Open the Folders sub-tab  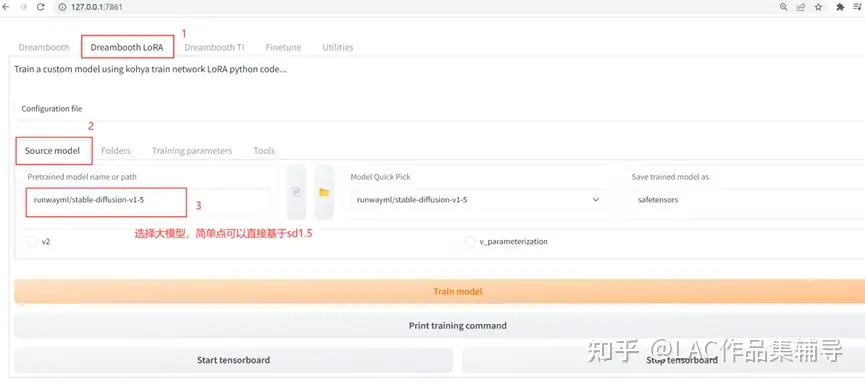tap(116, 151)
